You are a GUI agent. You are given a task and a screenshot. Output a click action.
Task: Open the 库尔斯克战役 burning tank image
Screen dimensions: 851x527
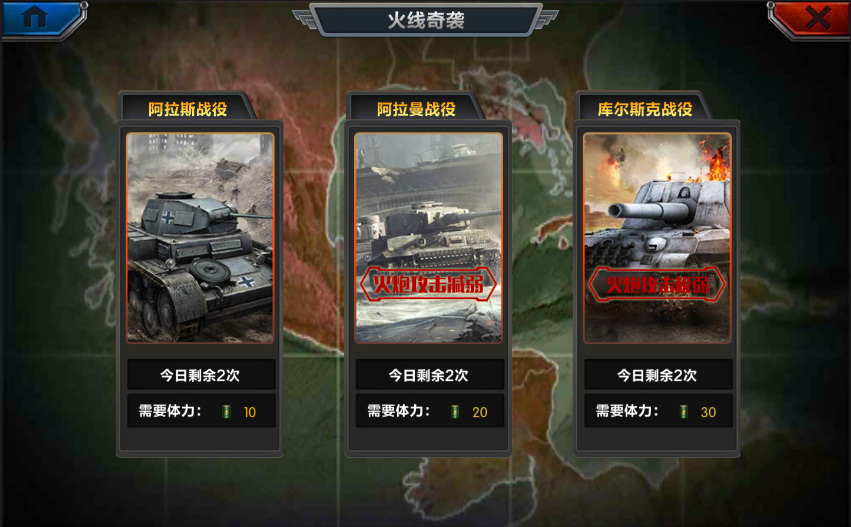[x=657, y=238]
